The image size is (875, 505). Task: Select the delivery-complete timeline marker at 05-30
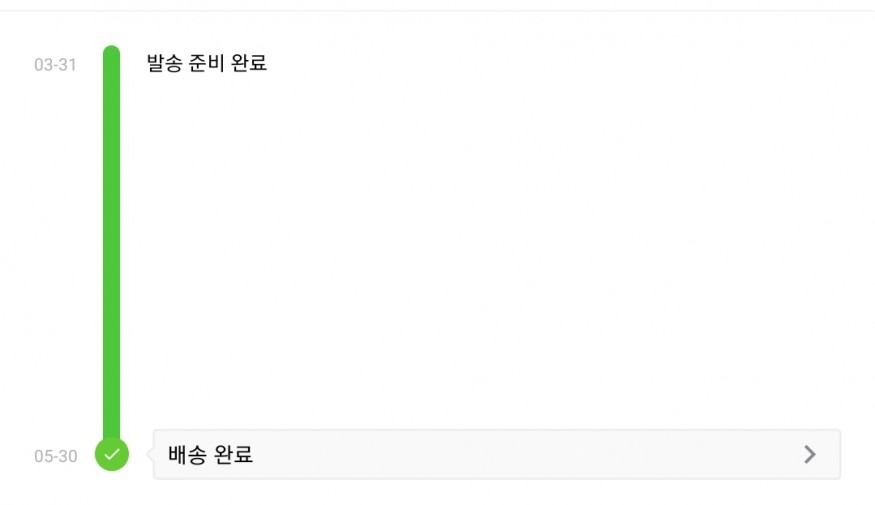(112, 454)
